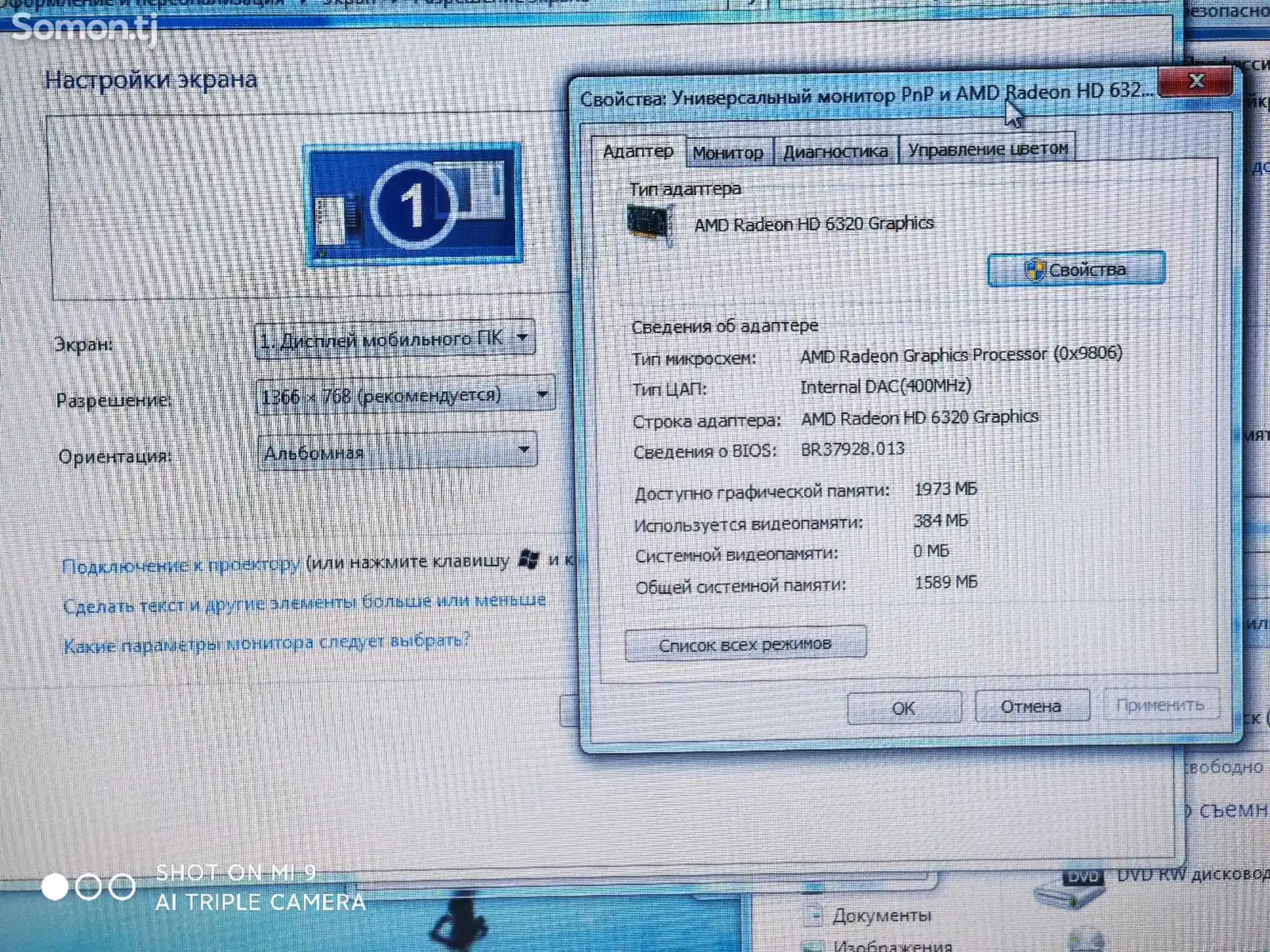The image size is (1270, 952).
Task: Select the AMD Radeon HD 6320 Graphics adapter name
Action: (814, 225)
